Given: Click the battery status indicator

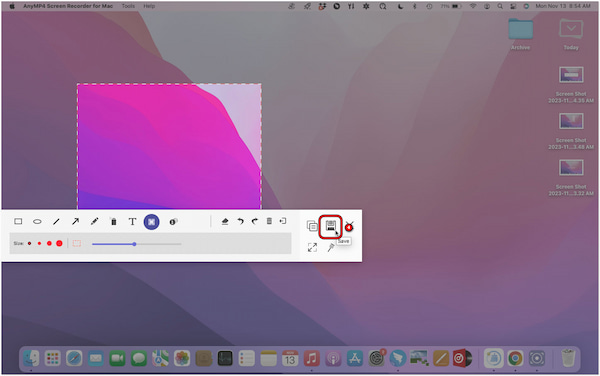Looking at the screenshot, I should point(451,6).
